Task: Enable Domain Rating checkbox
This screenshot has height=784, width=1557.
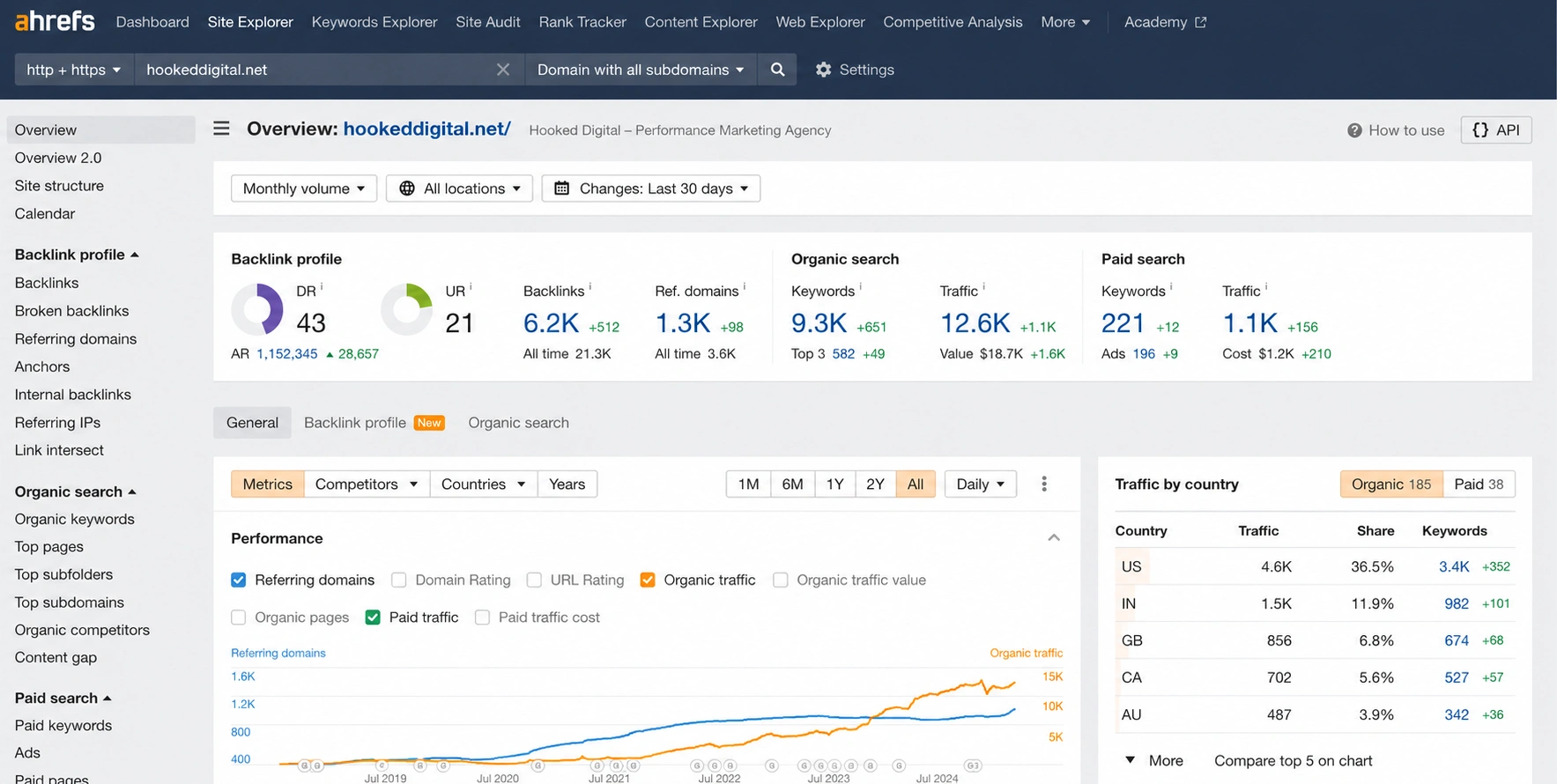Action: (x=399, y=580)
